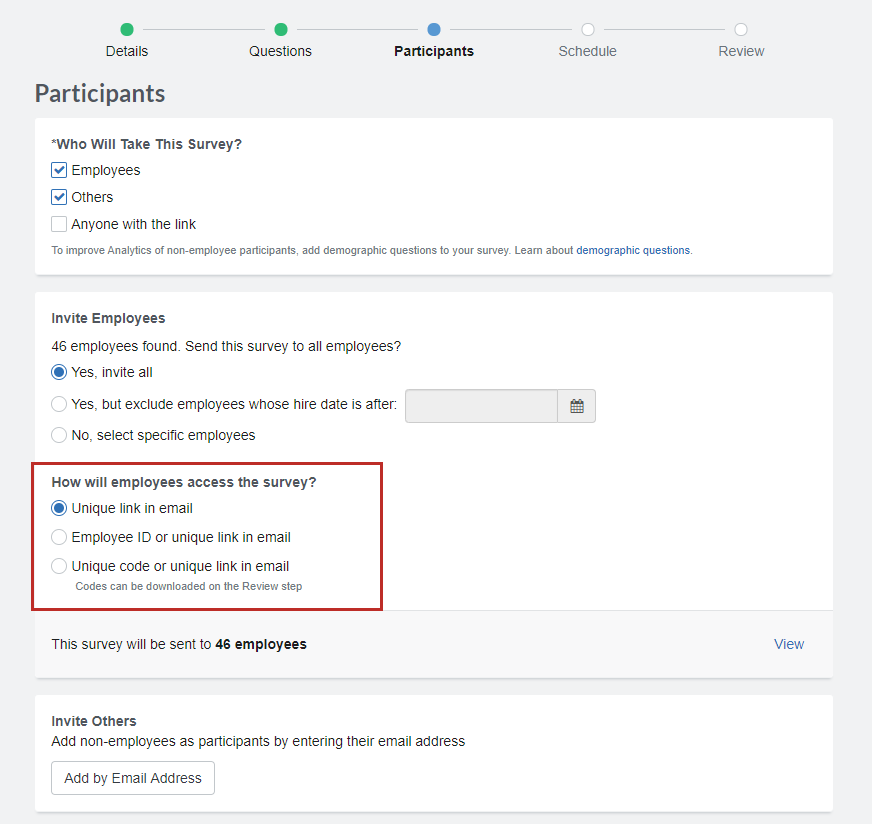This screenshot has width=872, height=824.
Task: Choose 'Unique code or unique link in email'
Action: point(58,566)
